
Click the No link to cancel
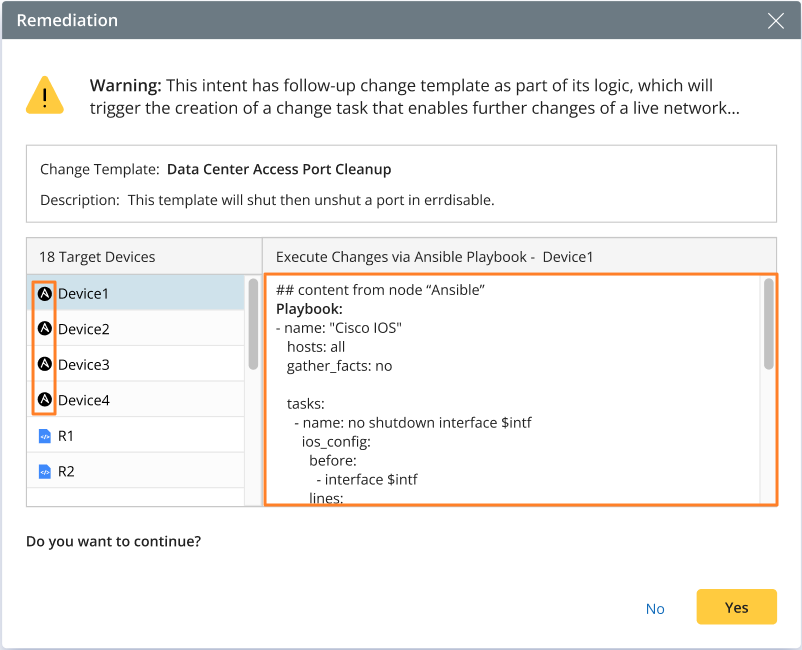655,608
